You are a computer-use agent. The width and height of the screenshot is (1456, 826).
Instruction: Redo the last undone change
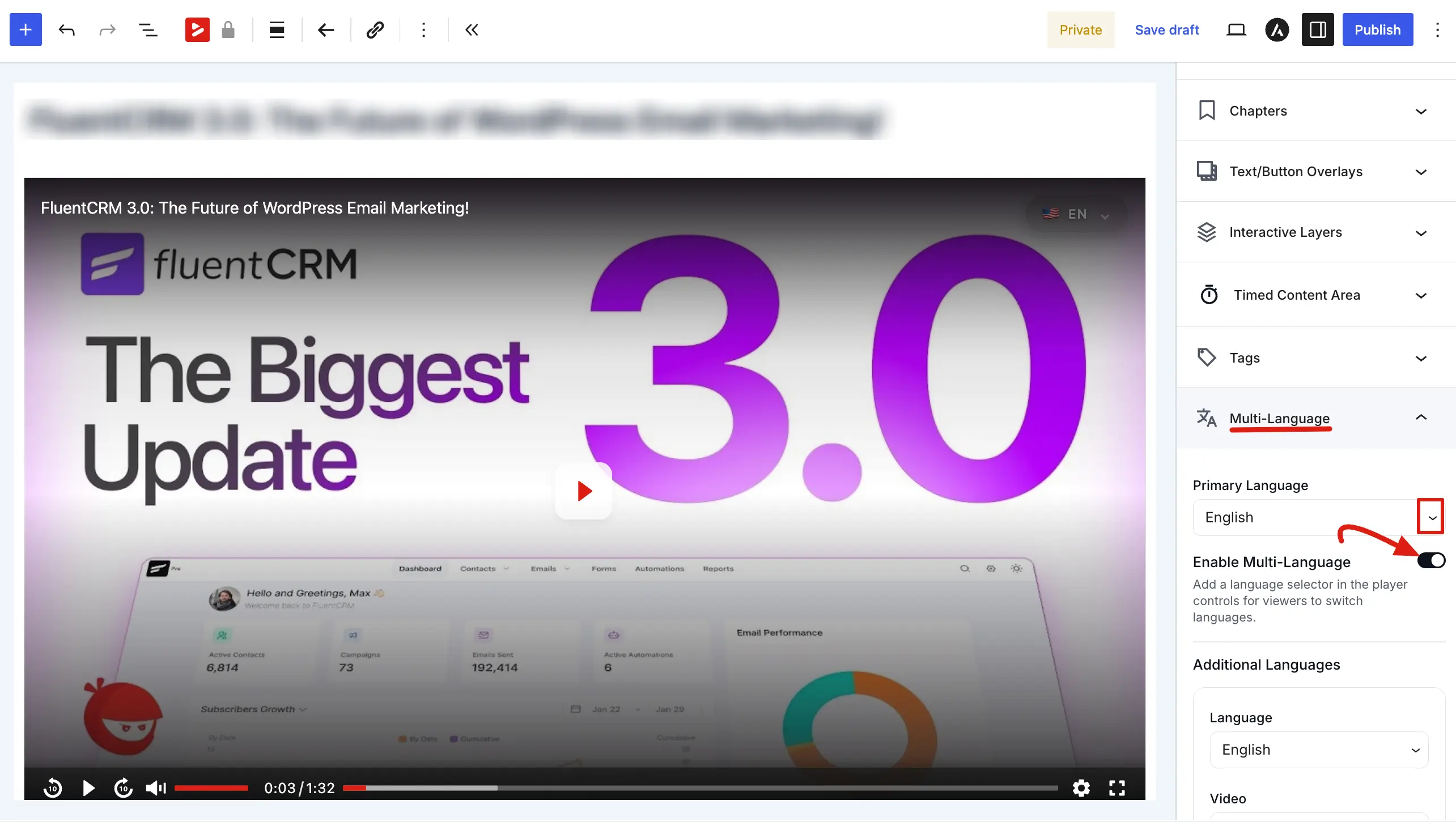click(107, 29)
